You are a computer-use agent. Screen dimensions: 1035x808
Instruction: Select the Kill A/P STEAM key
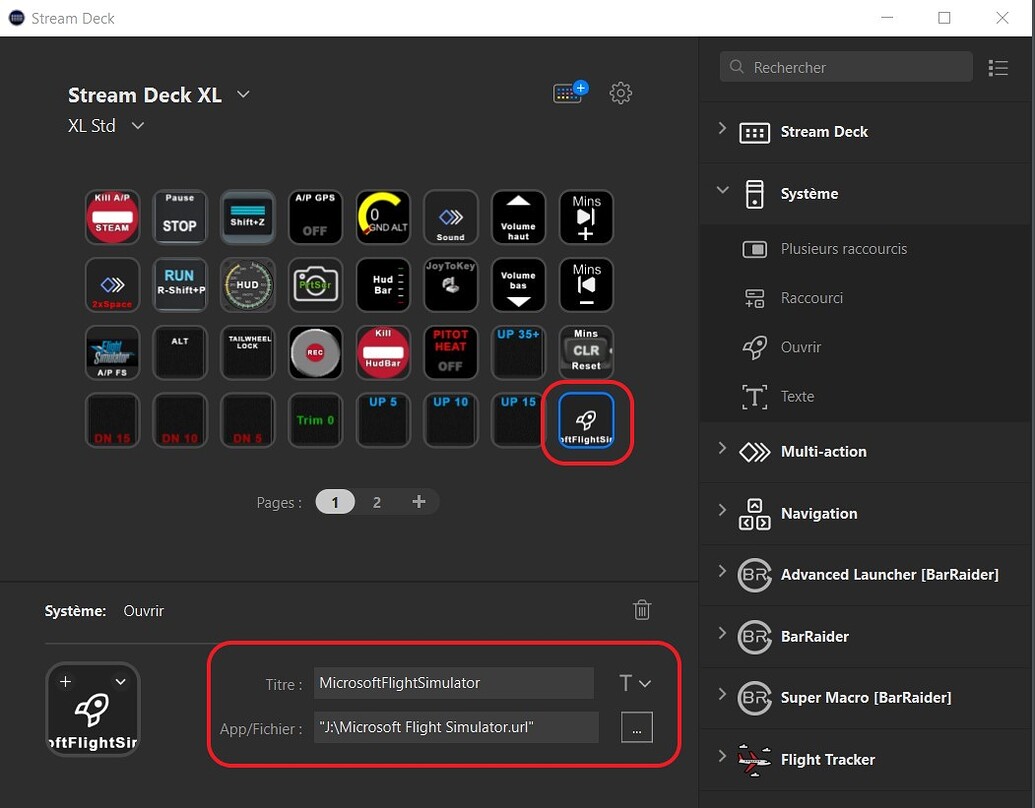tap(112, 217)
